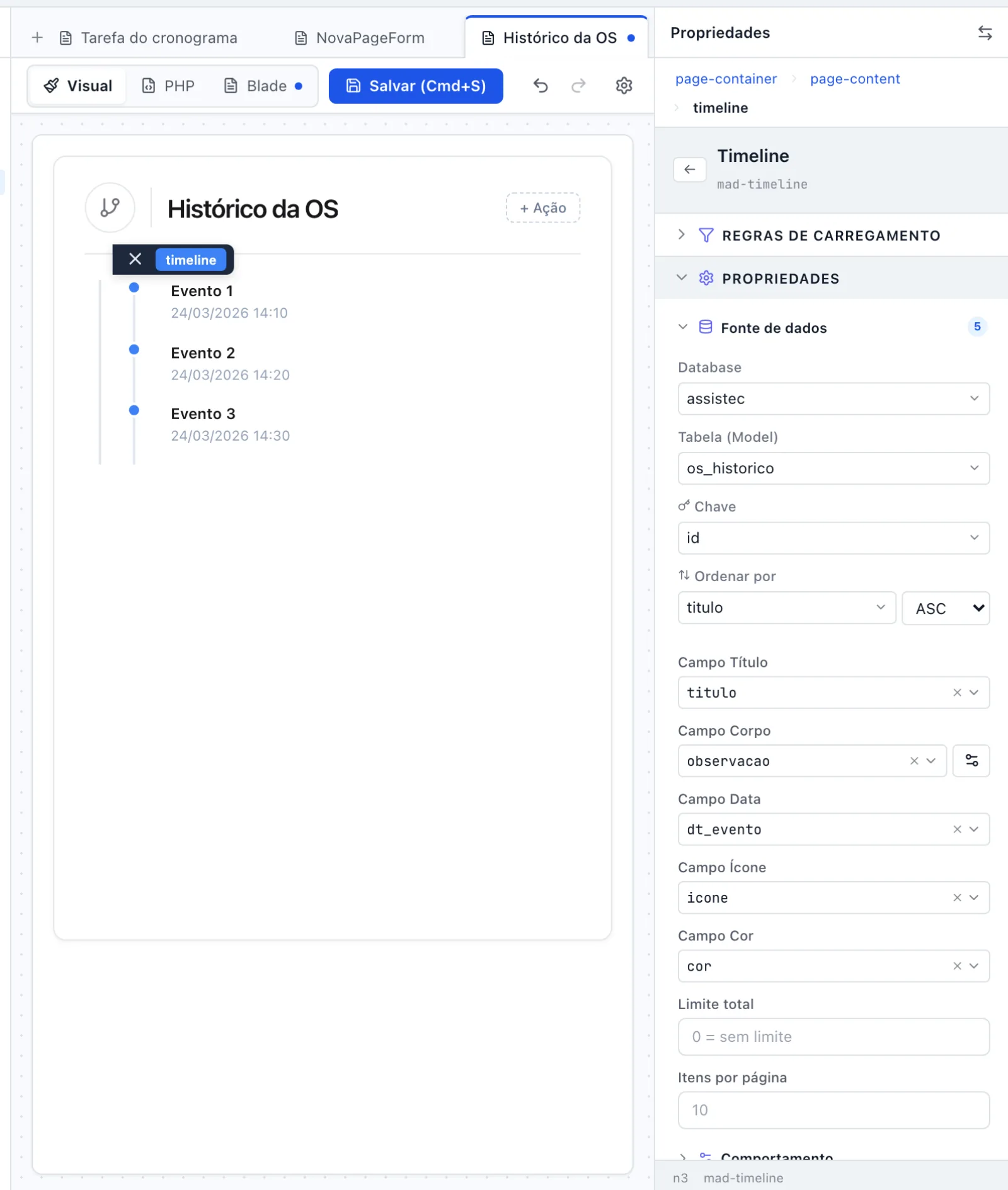
Task: Open the NovaPageForm tab
Action: [360, 38]
